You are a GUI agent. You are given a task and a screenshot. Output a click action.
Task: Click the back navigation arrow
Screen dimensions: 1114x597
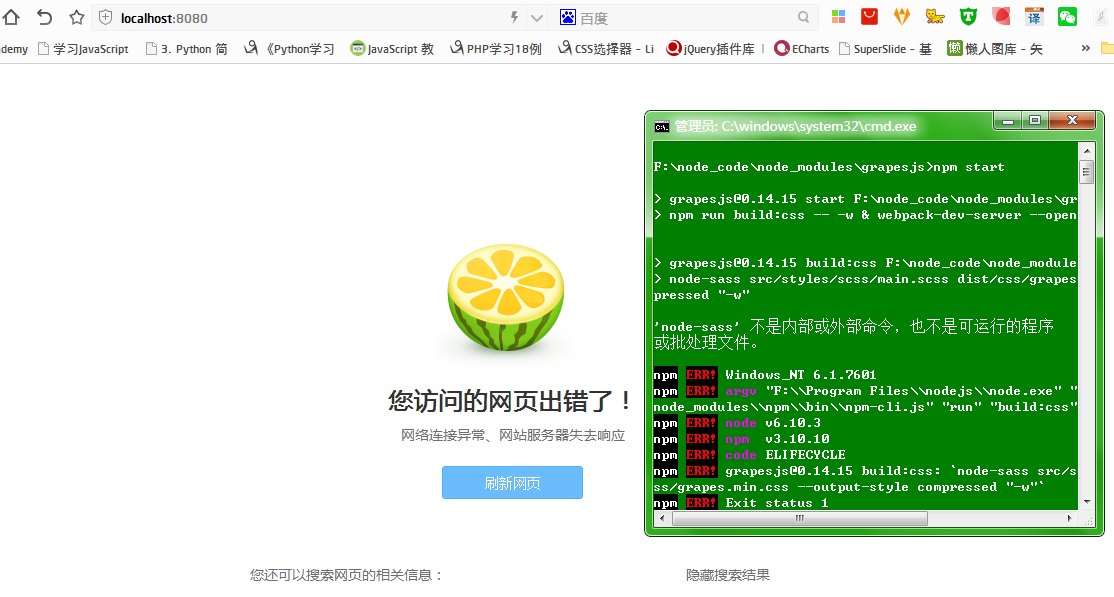(44, 17)
